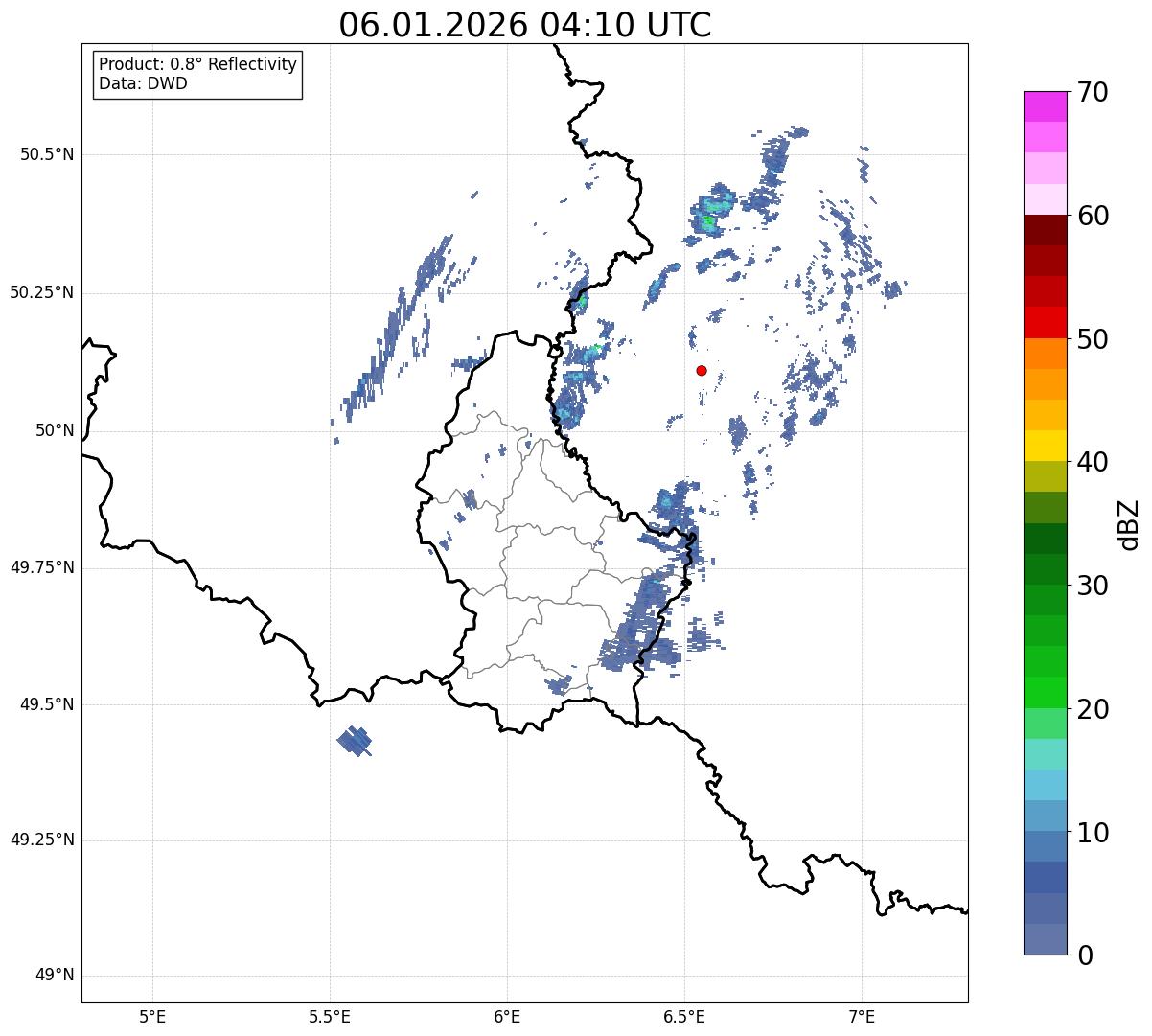Image resolution: width=1152 pixels, height=1036 pixels.
Task: Click the dark maroon colorbar swatch below 60
Action: tap(1046, 230)
